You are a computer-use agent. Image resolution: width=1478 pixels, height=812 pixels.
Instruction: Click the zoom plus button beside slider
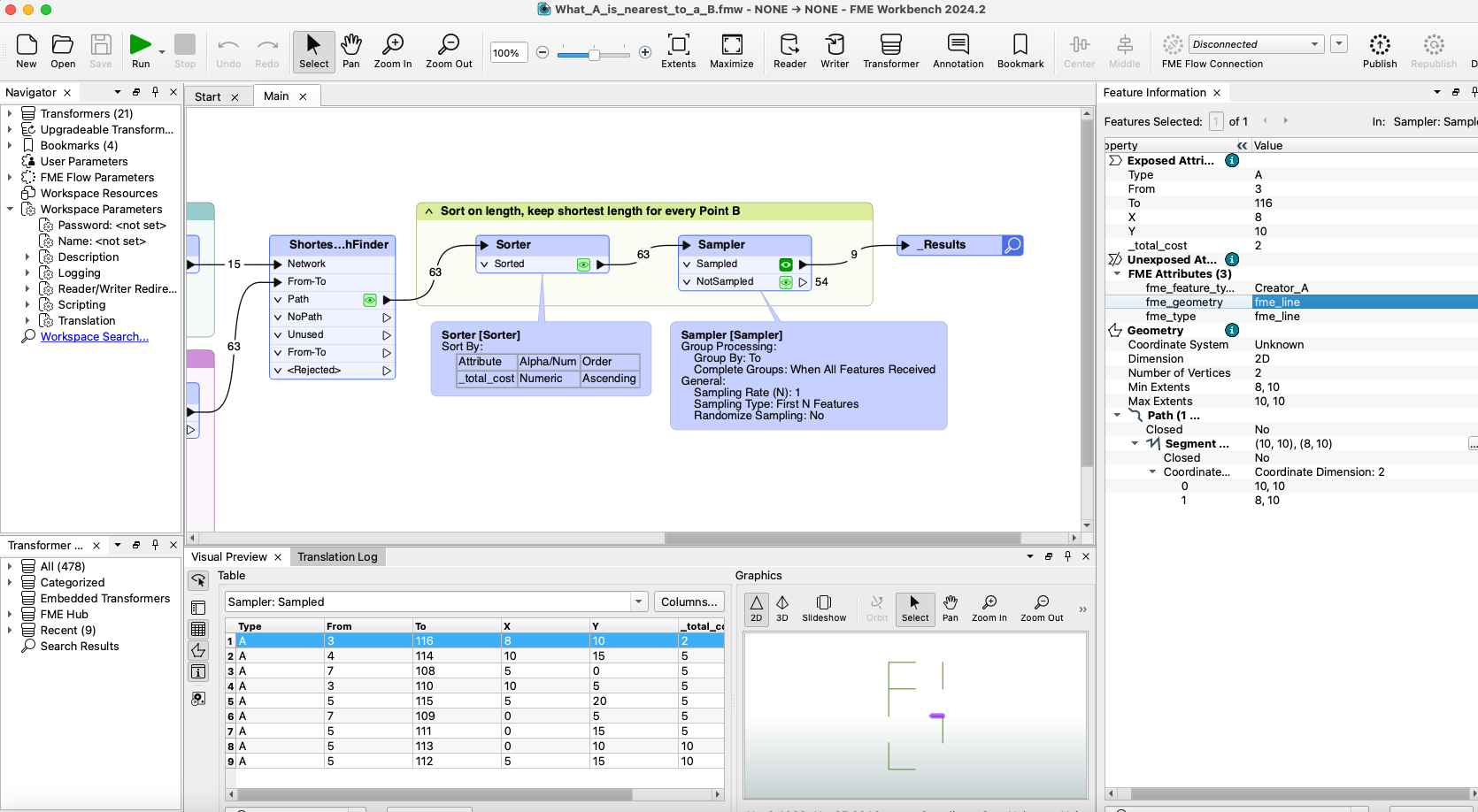pos(645,52)
